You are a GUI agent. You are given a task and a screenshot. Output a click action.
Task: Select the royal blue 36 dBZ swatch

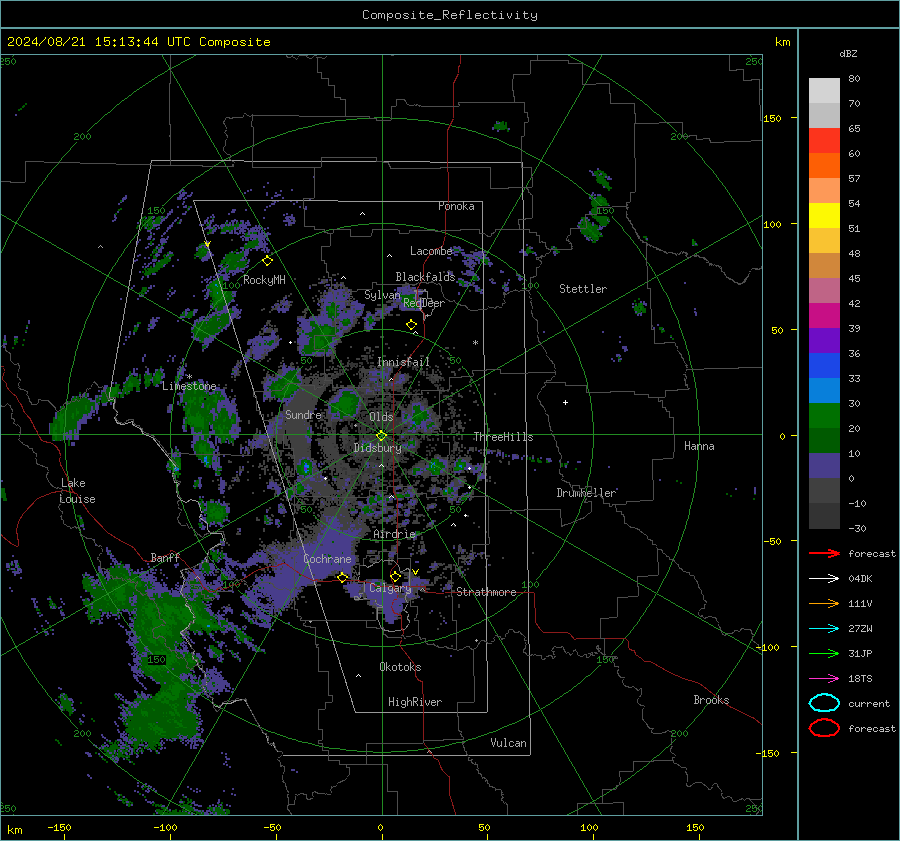click(x=824, y=365)
